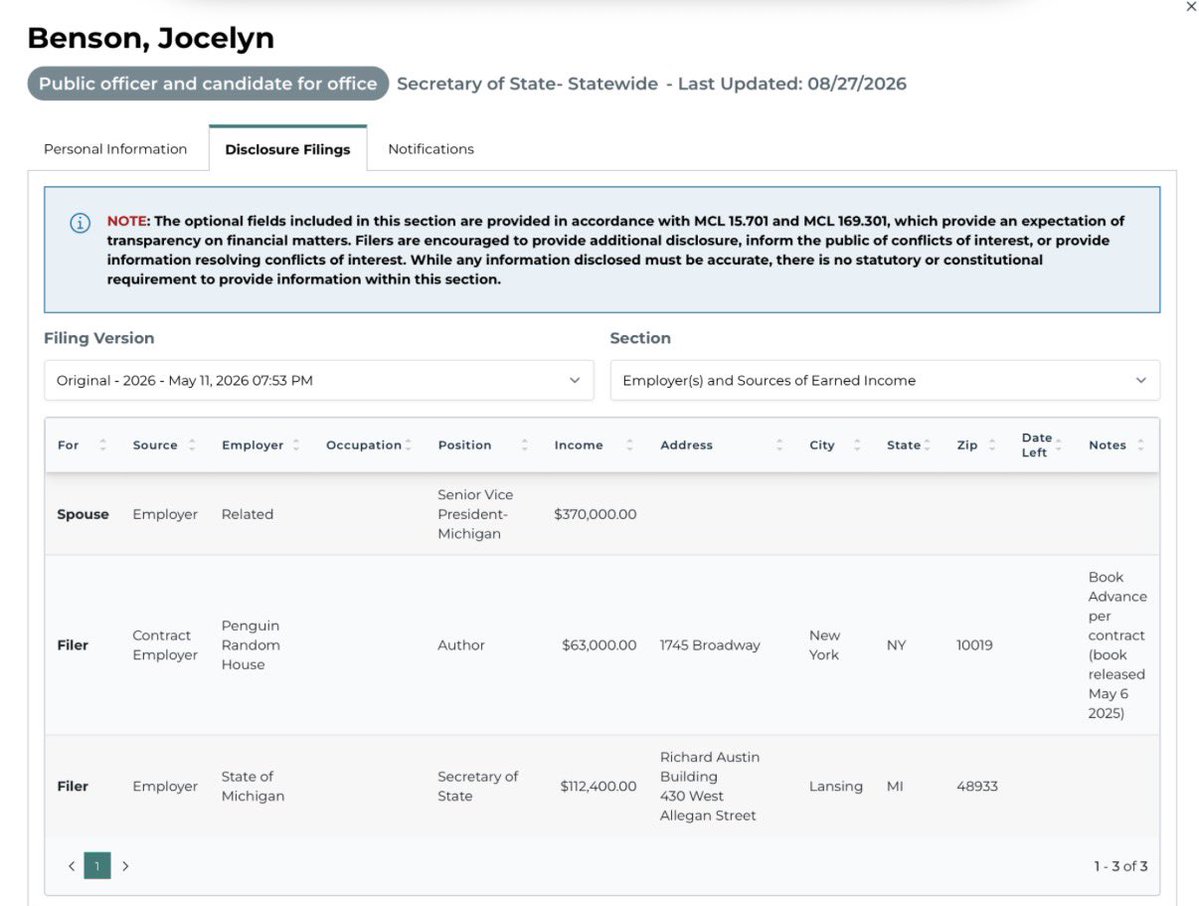
Task: Sort table by the Position column
Action: [x=525, y=445]
